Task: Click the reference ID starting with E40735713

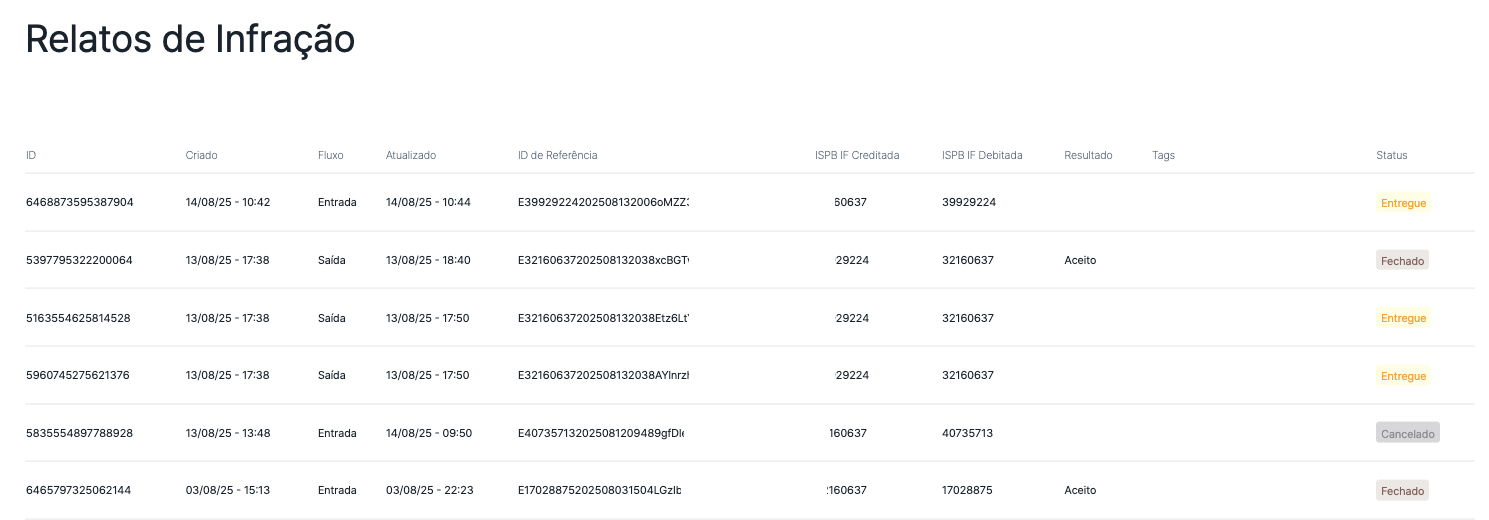Action: (x=600, y=433)
